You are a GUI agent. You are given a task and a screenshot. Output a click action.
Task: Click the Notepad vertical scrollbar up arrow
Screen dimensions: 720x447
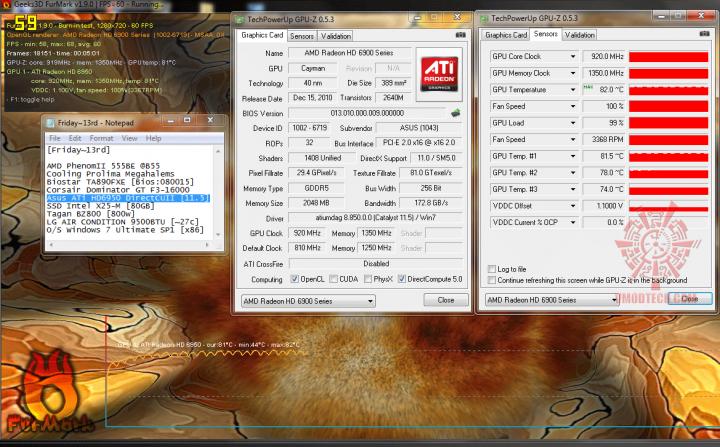[218, 151]
